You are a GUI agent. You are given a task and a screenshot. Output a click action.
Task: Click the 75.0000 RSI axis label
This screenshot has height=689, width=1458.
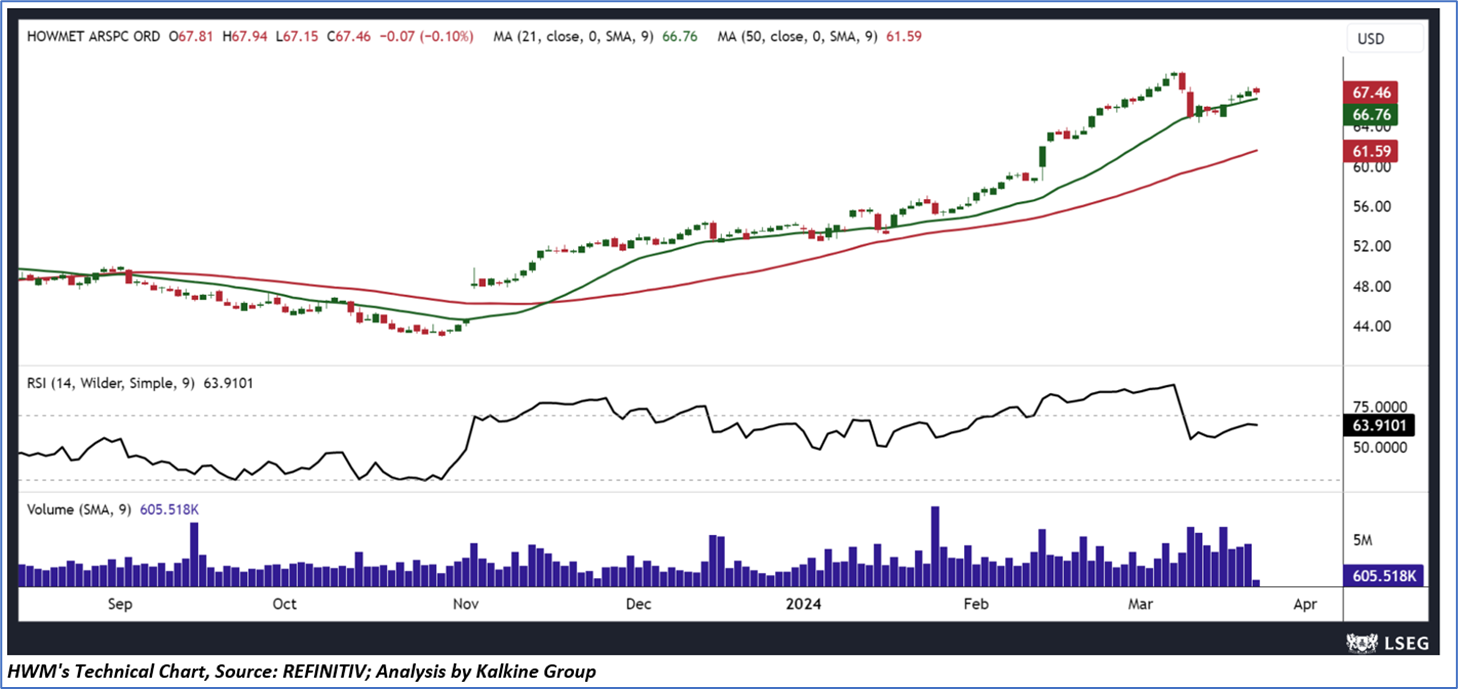[x=1378, y=408]
